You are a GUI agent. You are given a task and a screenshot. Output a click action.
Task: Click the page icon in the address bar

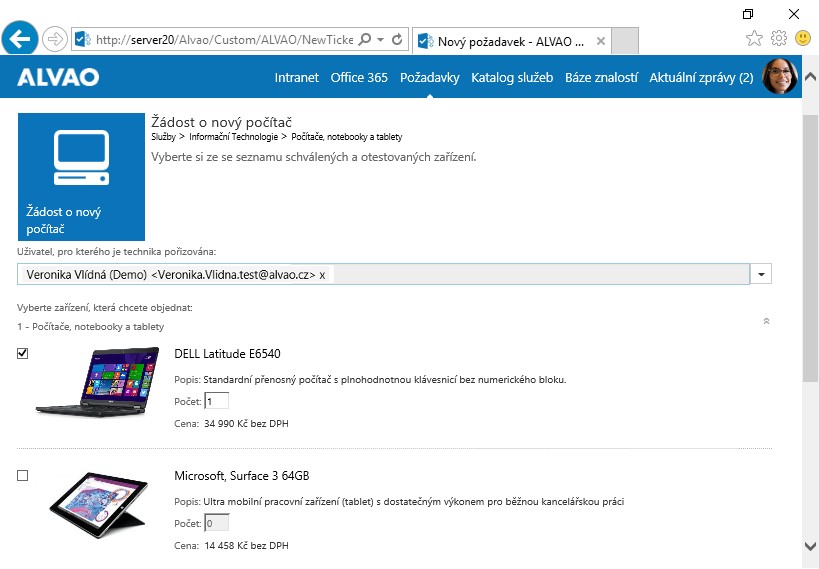pyautogui.click(x=83, y=39)
